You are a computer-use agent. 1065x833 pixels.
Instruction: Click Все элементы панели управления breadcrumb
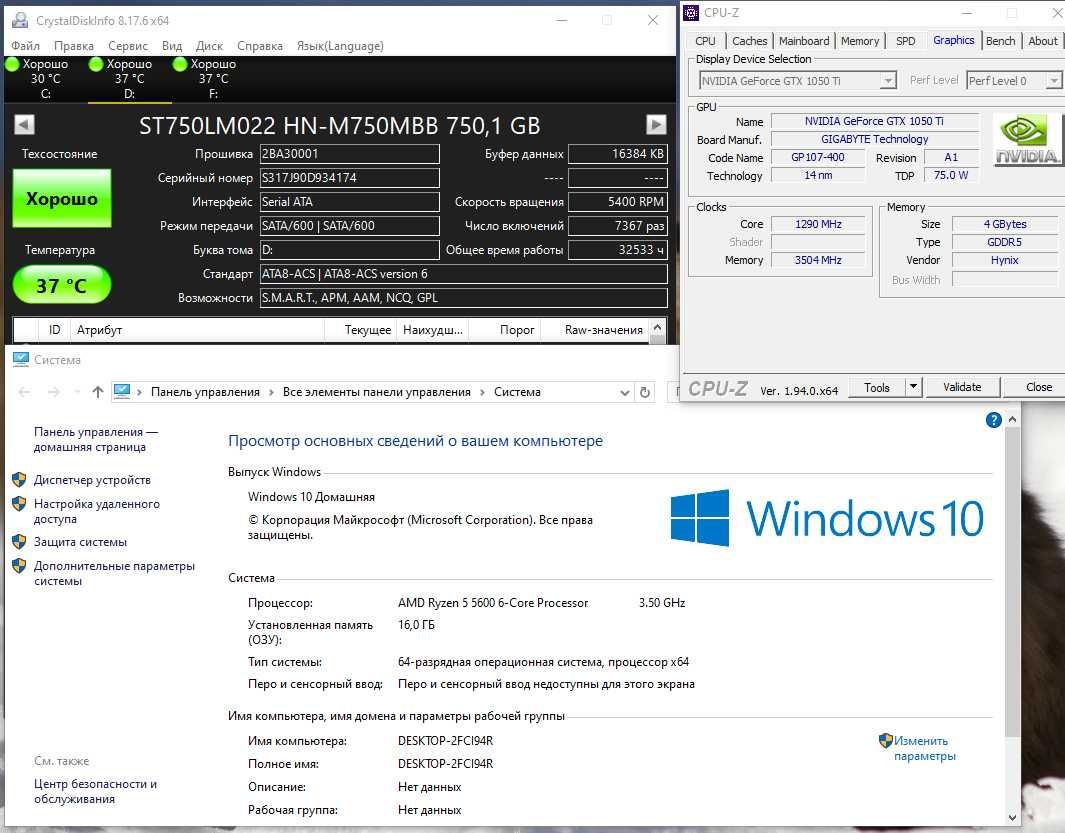pyautogui.click(x=377, y=392)
